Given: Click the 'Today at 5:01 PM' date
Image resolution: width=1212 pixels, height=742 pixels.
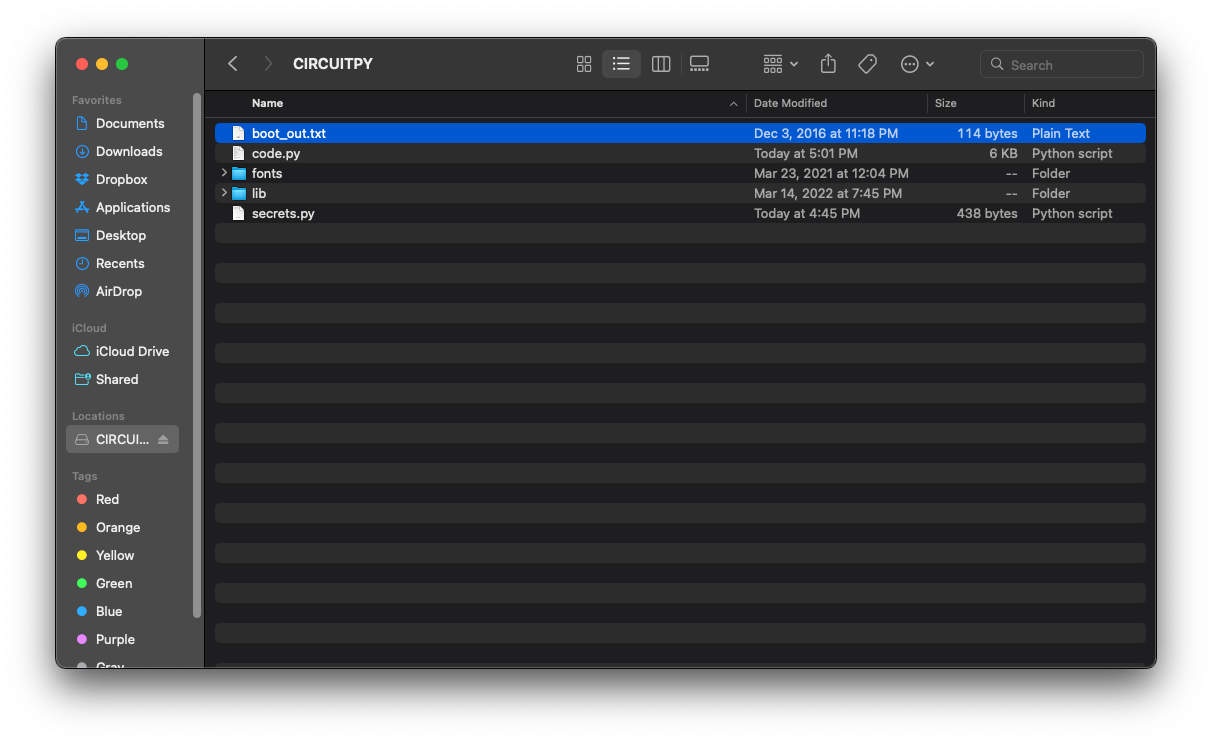Looking at the screenshot, I should pos(806,153).
